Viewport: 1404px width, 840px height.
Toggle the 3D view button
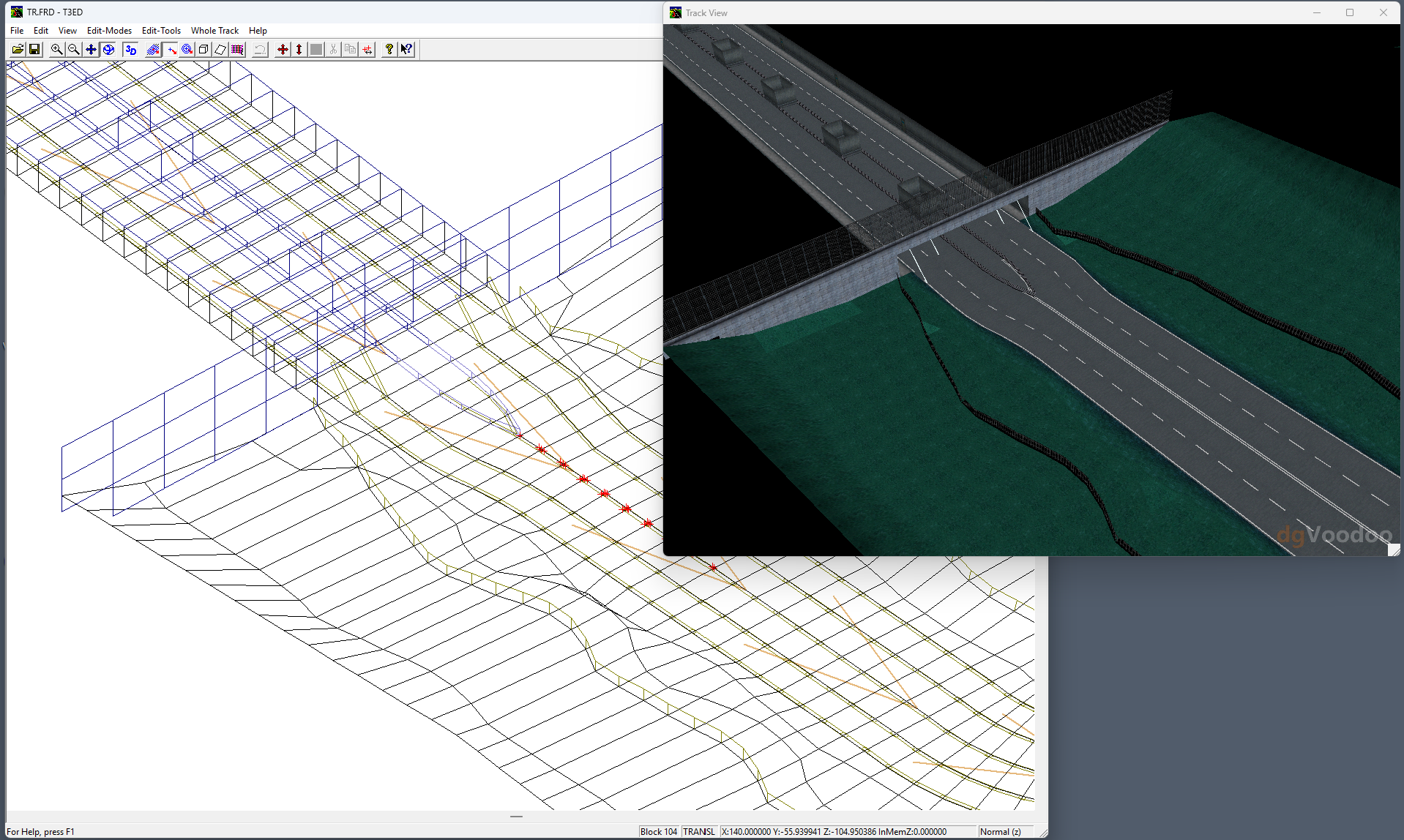tap(131, 49)
